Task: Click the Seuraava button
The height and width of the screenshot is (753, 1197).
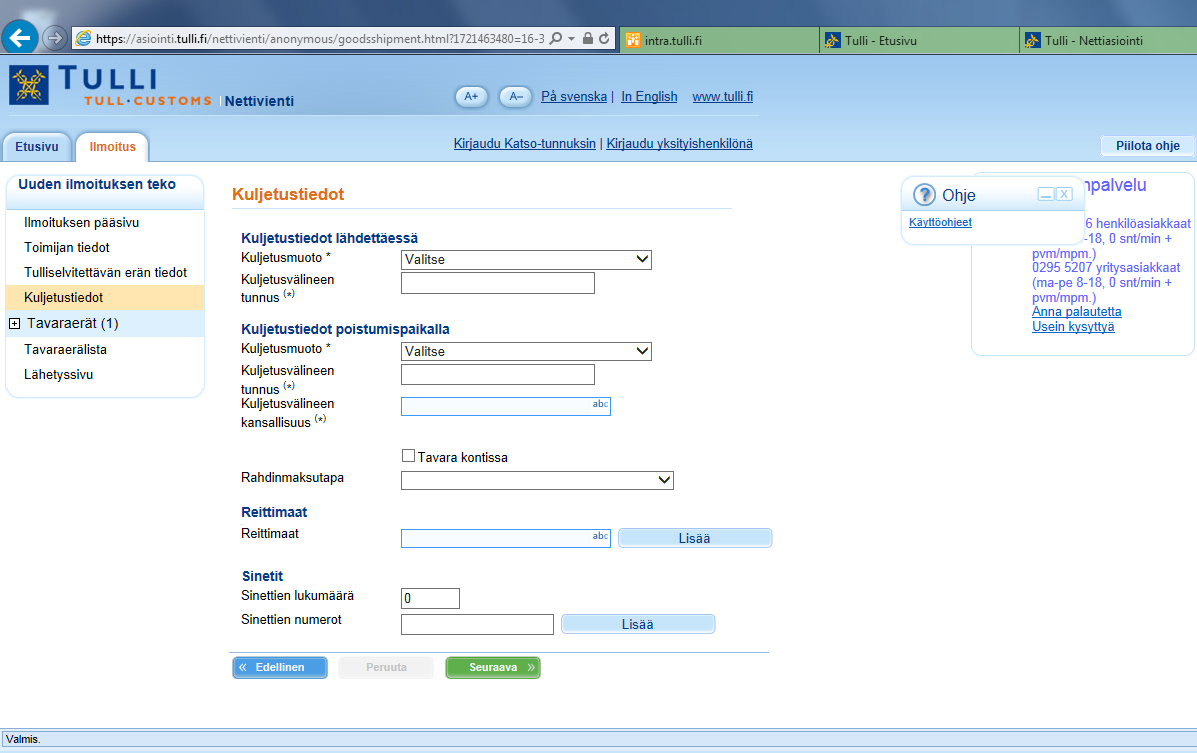Action: click(493, 667)
